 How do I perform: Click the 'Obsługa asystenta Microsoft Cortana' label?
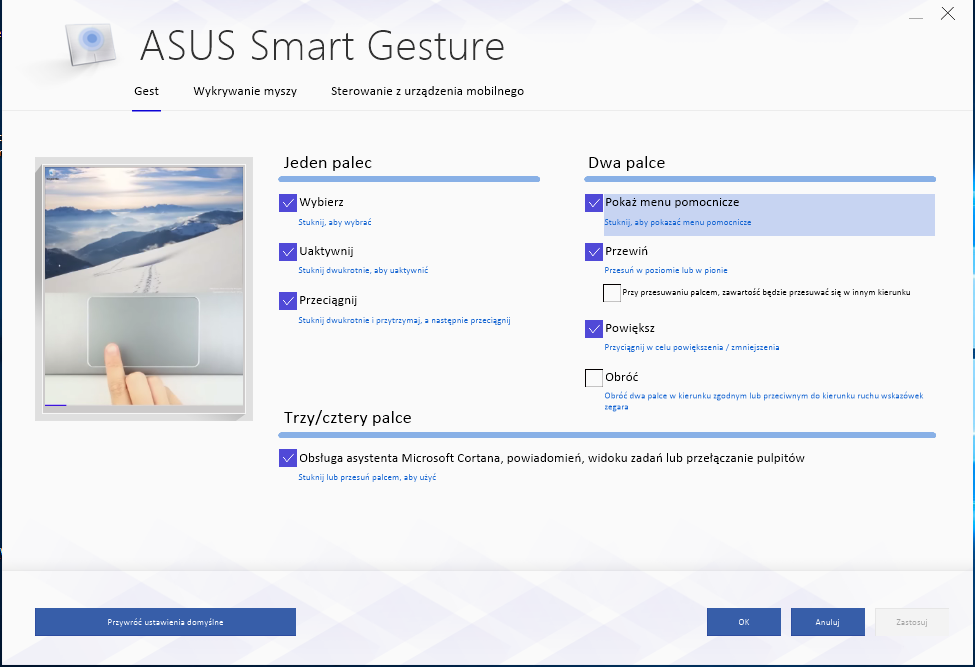552,458
